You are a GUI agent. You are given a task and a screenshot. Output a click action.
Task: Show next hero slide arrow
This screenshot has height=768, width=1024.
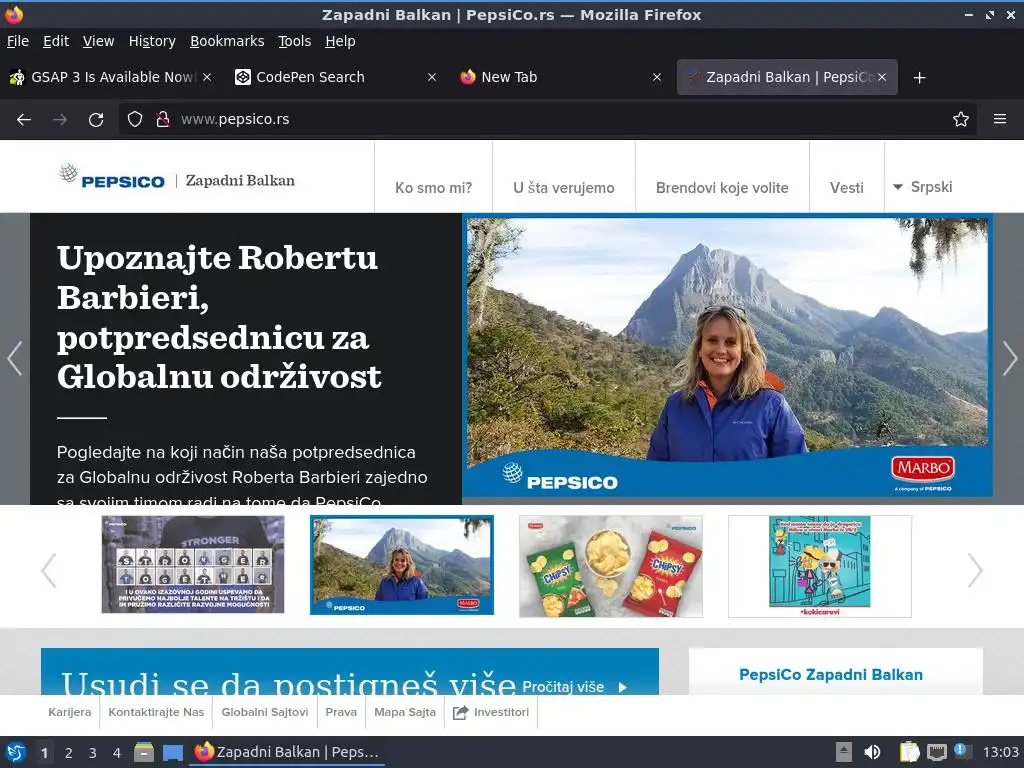click(x=1010, y=358)
